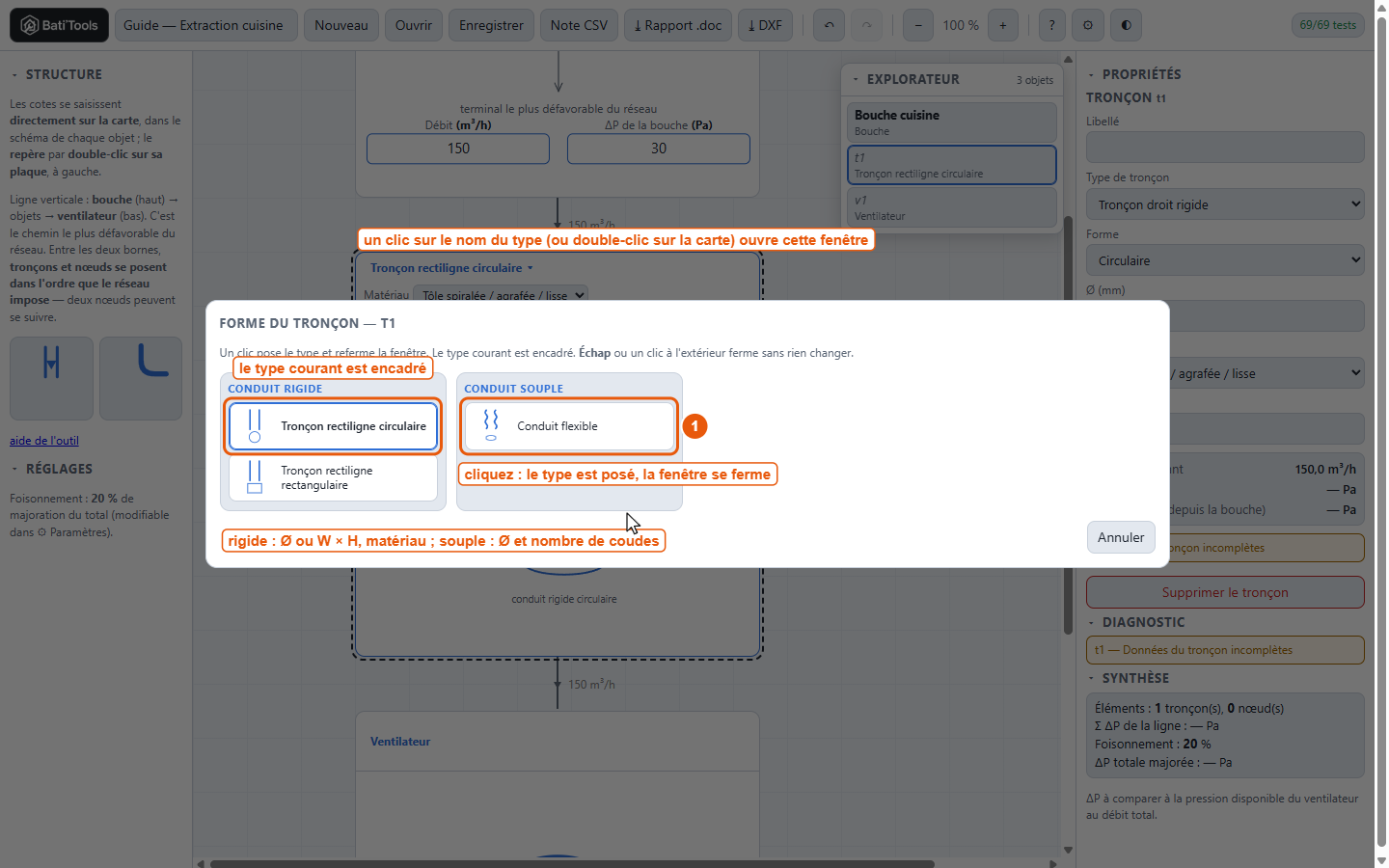This screenshot has width=1389, height=868.
Task: Click the Débit field showing 150
Action: (458, 149)
